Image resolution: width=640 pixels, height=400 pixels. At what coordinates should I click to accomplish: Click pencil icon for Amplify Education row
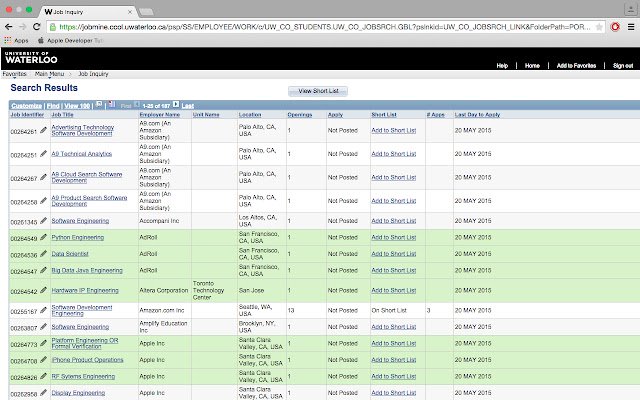(43, 327)
